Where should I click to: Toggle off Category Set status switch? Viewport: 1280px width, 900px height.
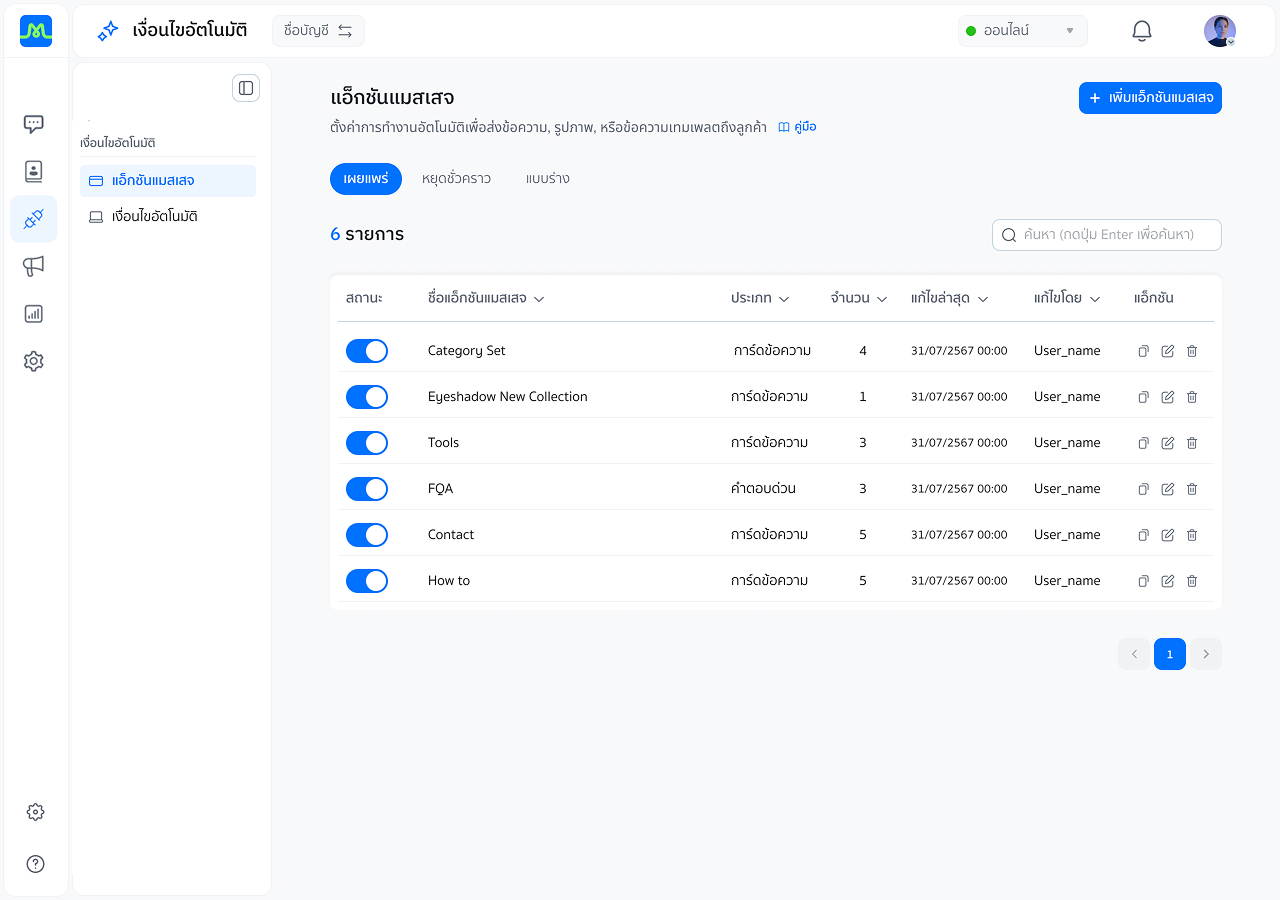coord(367,351)
